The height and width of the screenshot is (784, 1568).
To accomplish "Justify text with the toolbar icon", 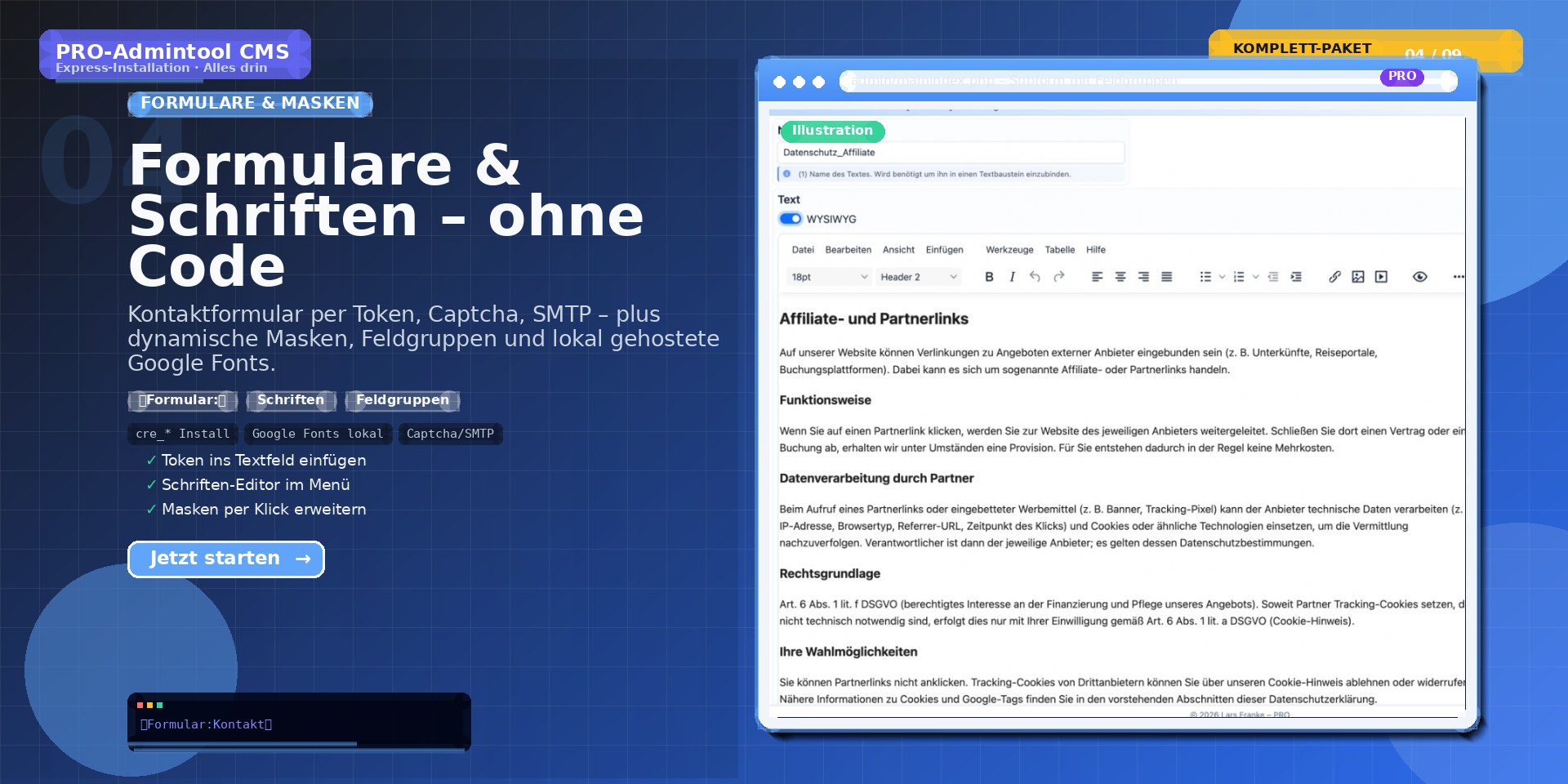I will pos(1166,277).
